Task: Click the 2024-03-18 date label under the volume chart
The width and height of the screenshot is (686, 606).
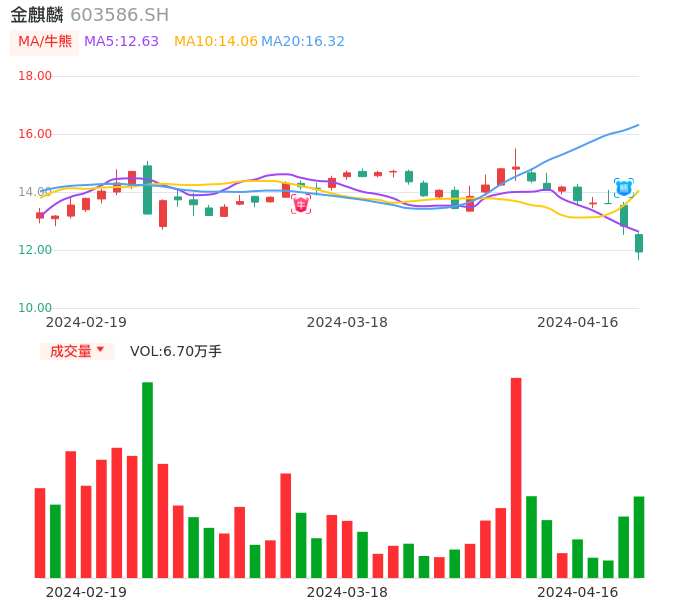Action: (347, 592)
